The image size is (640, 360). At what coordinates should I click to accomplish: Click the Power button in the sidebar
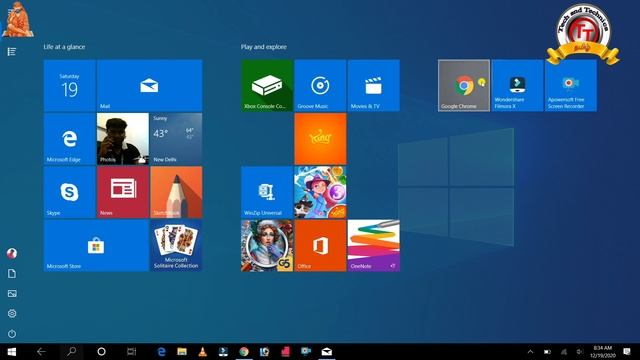pyautogui.click(x=12, y=333)
